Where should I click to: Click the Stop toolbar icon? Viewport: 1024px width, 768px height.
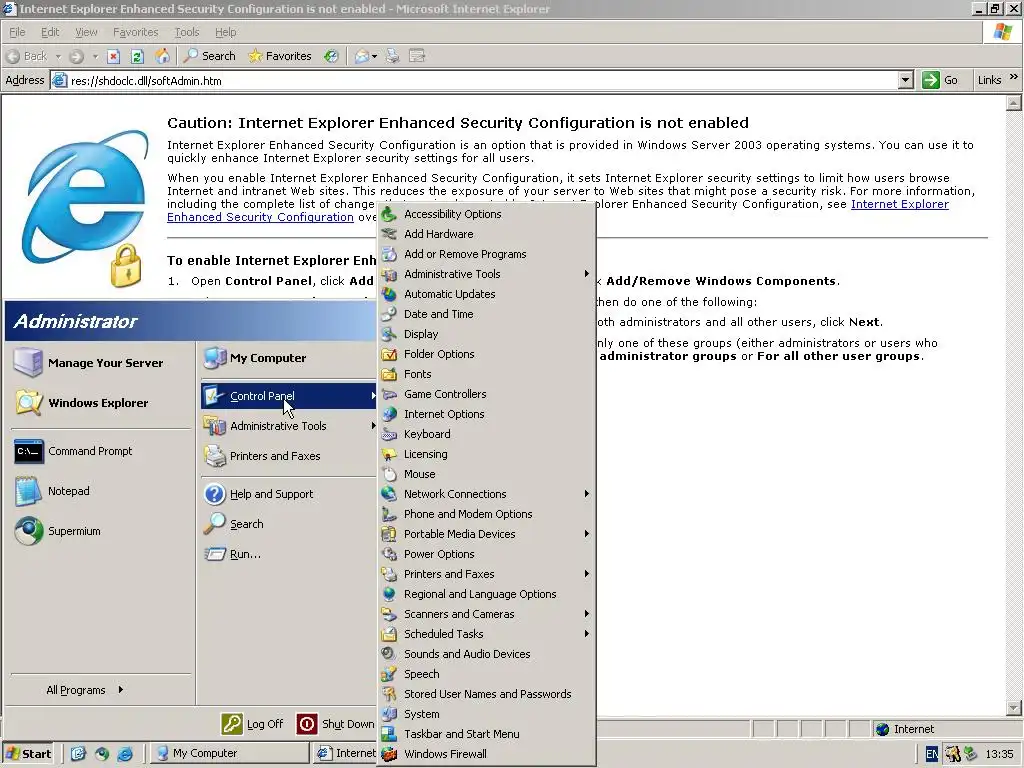pos(114,56)
